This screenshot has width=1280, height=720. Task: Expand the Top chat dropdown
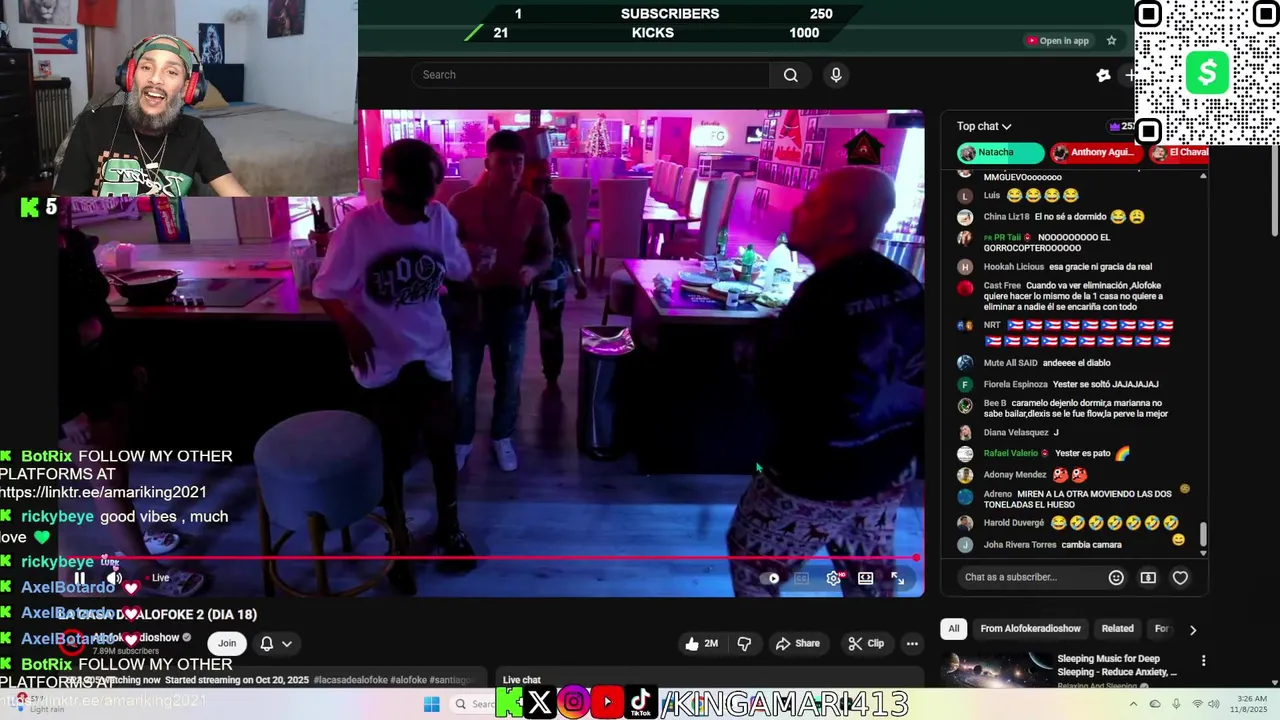(984, 126)
